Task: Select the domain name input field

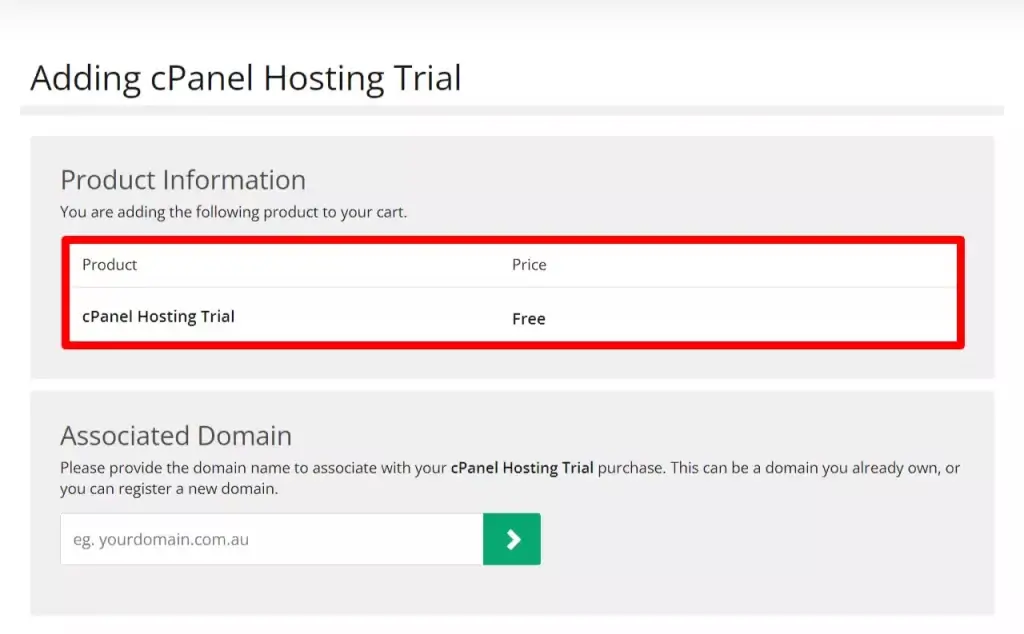Action: coord(270,538)
